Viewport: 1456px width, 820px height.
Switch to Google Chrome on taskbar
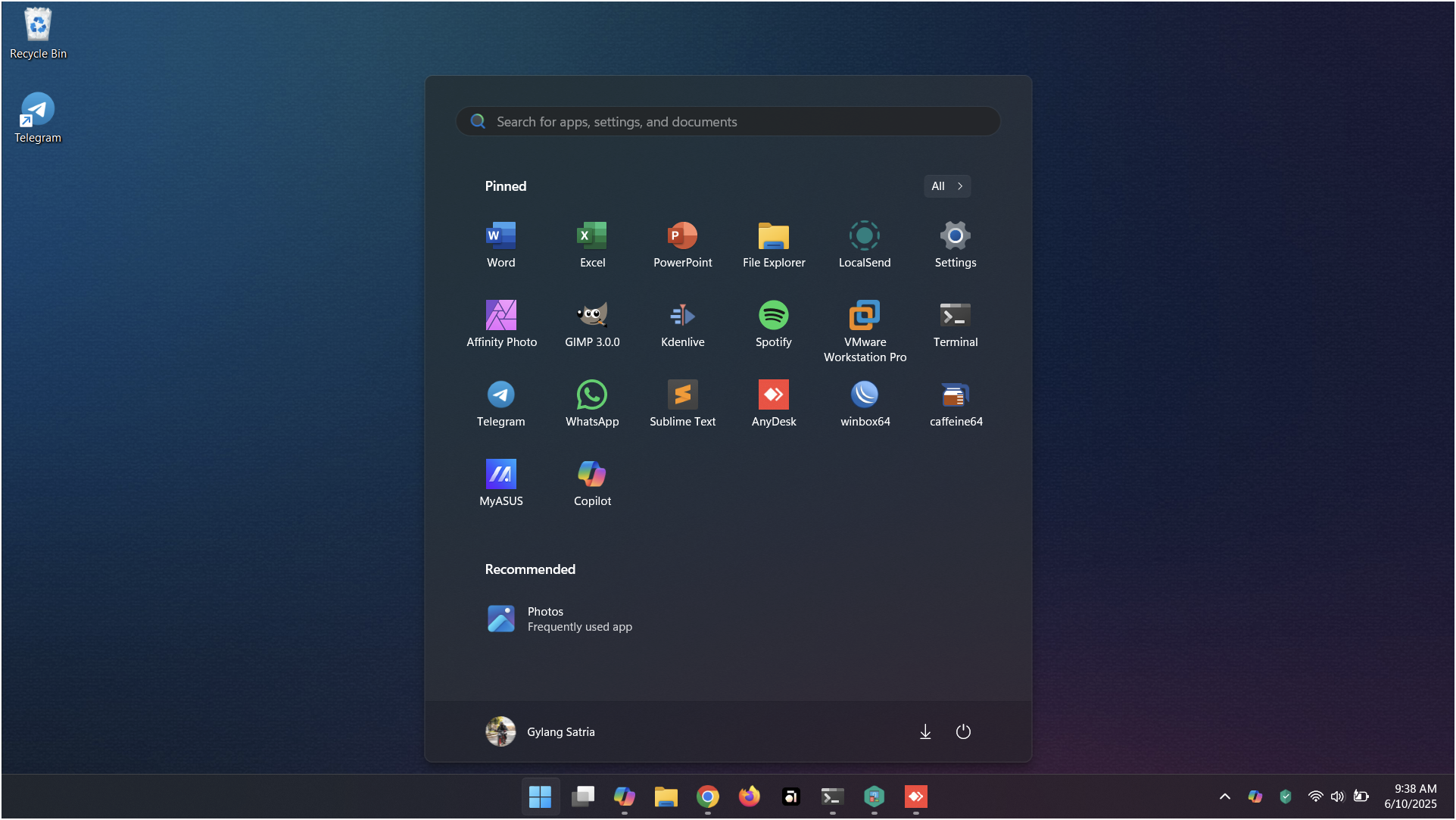click(x=707, y=797)
